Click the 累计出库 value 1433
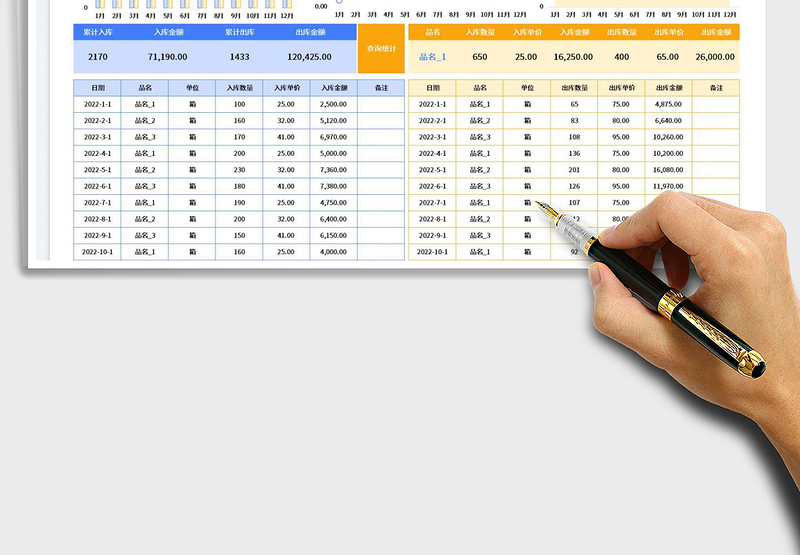 click(x=238, y=57)
